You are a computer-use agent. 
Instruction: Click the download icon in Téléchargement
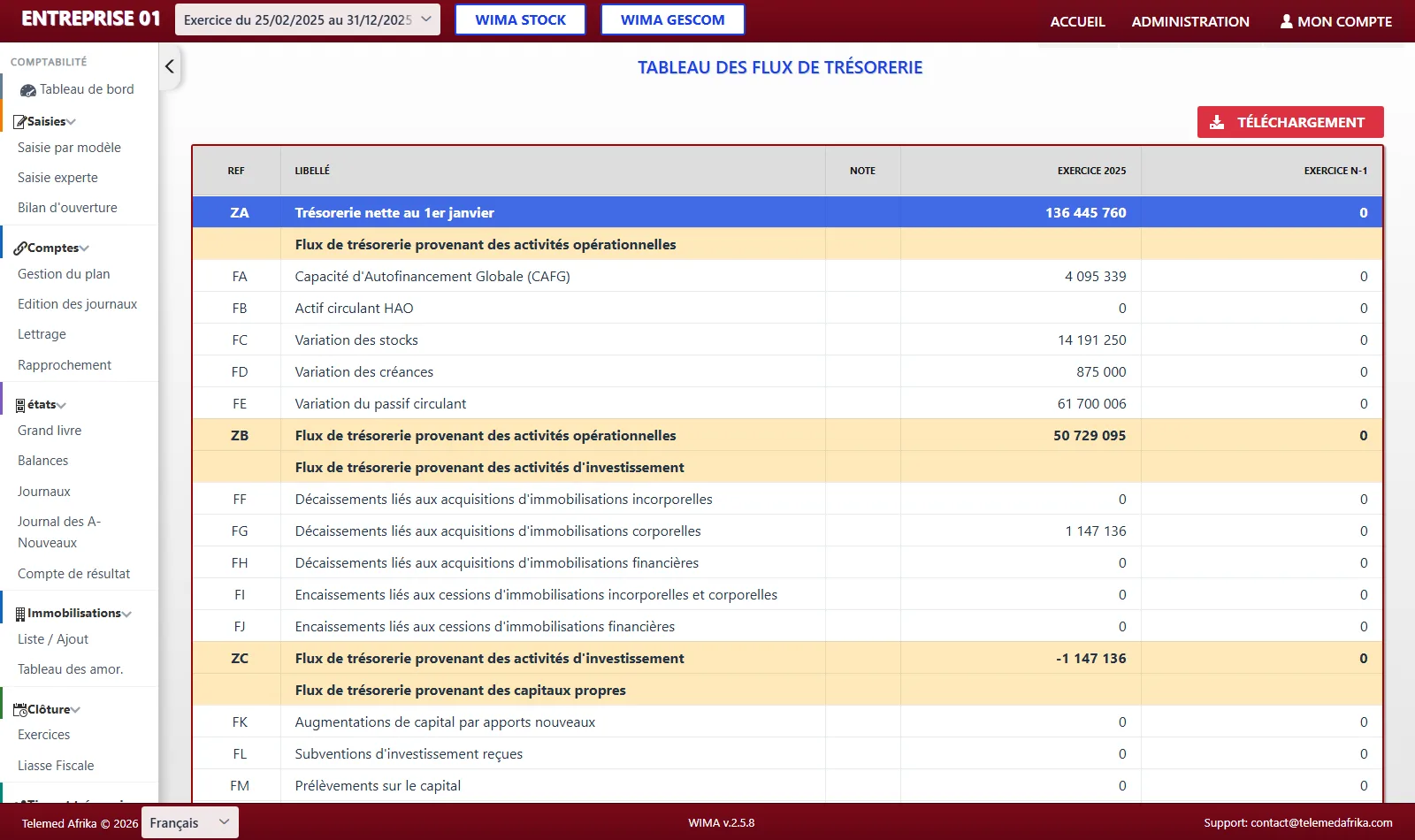coord(1217,122)
